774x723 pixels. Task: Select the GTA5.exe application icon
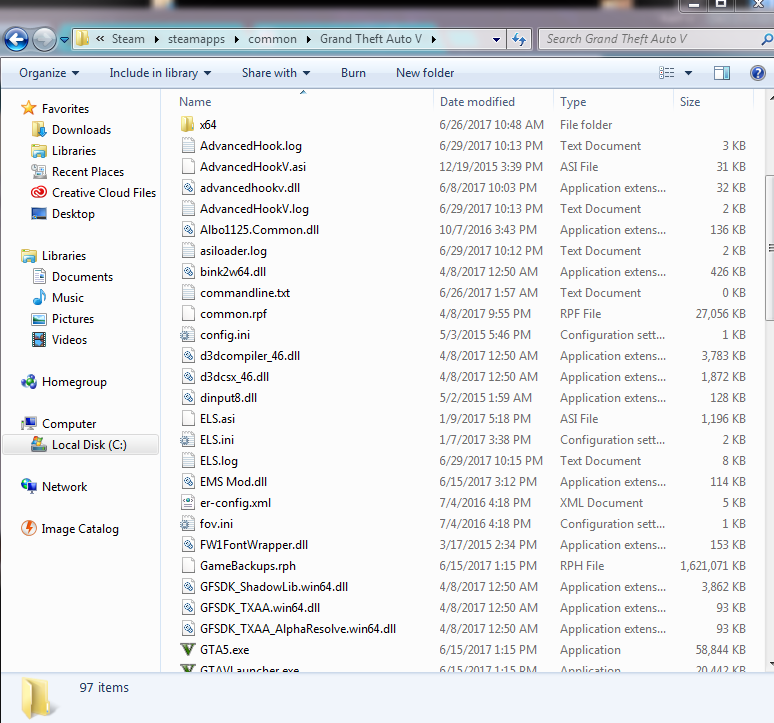pos(188,649)
